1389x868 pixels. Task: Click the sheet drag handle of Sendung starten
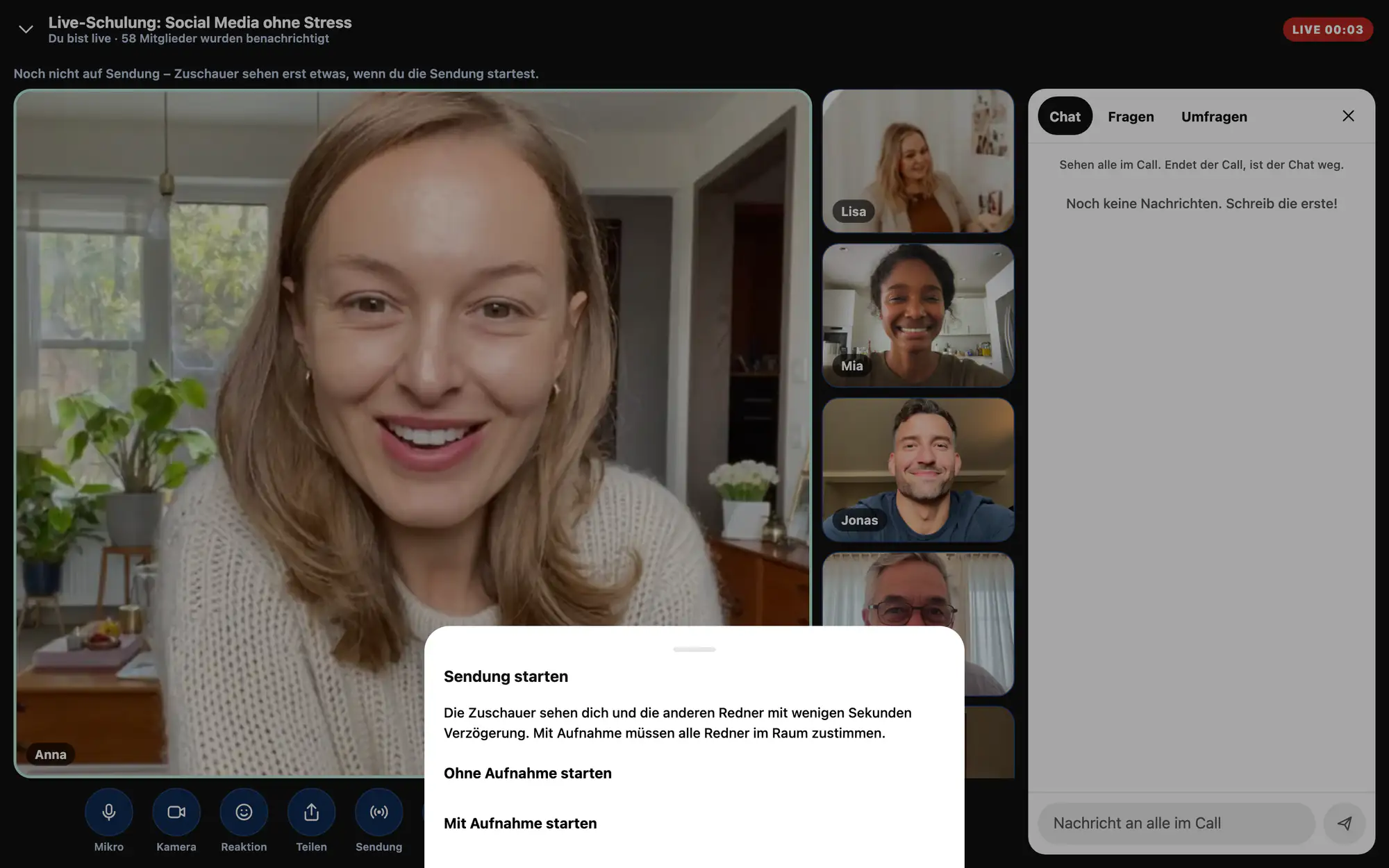pyautogui.click(x=694, y=649)
